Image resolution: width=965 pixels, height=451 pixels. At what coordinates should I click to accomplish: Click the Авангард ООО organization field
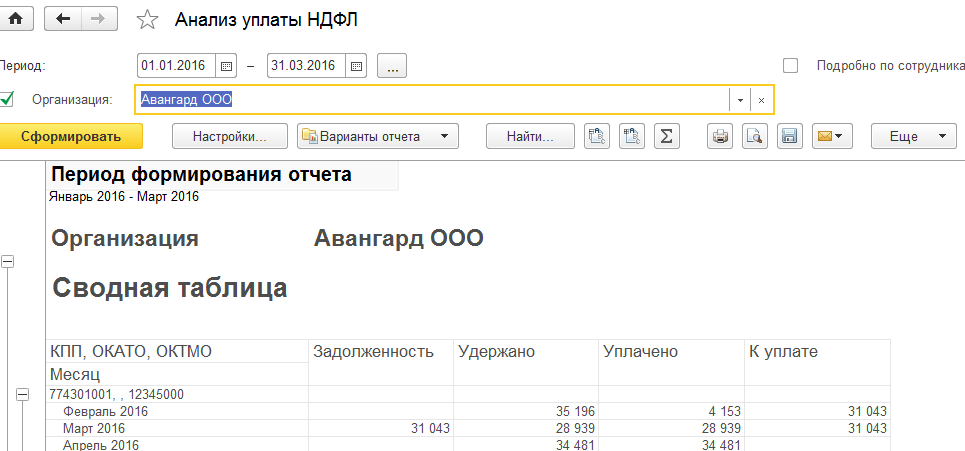(432, 100)
